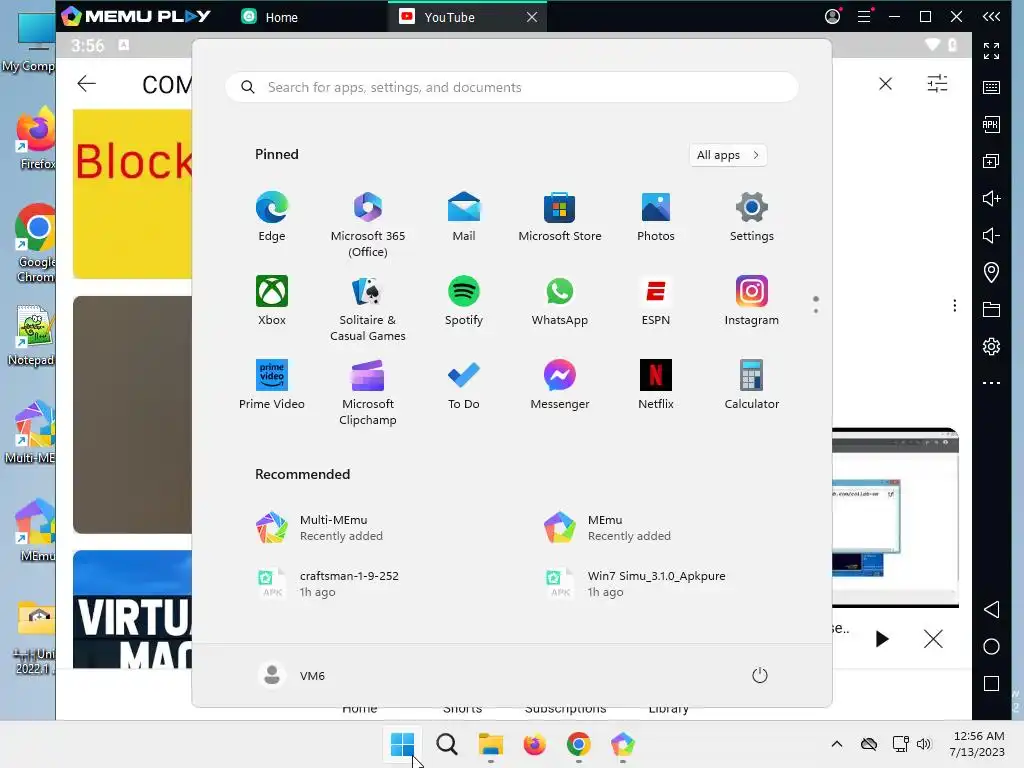This screenshot has width=1024, height=768.
Task: Open YouTube search filters icon
Action: point(937,84)
